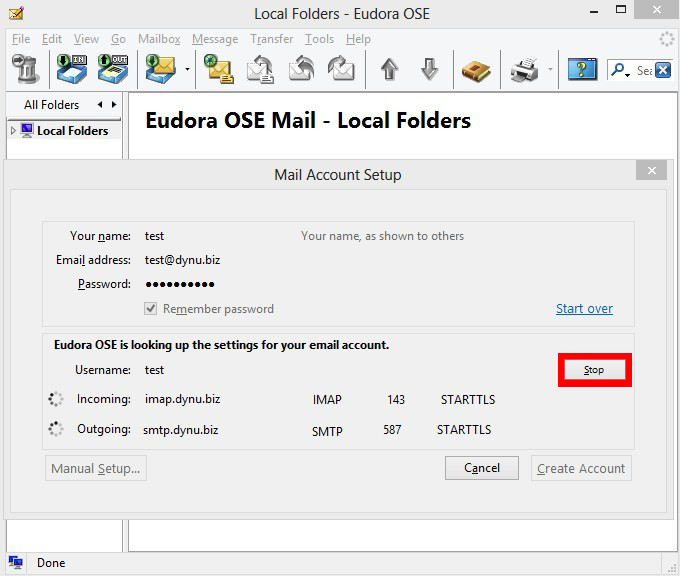Open the Tools menu

click(319, 39)
